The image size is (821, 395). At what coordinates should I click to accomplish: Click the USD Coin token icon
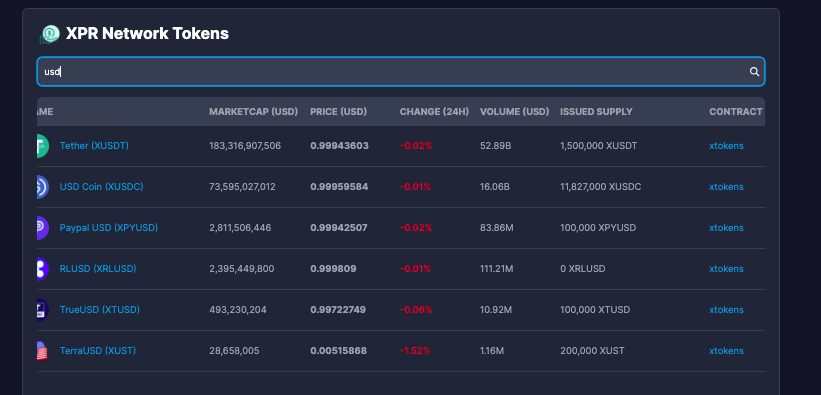43,186
